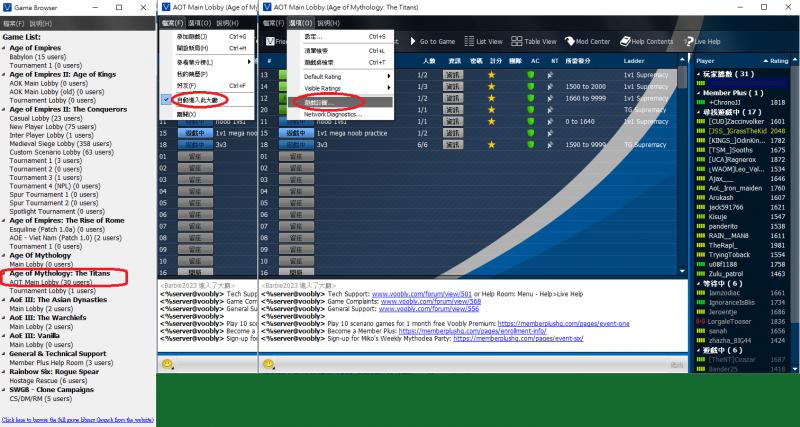Open Help Contents from the toolbar
800x427 pixels.
[x=646, y=41]
